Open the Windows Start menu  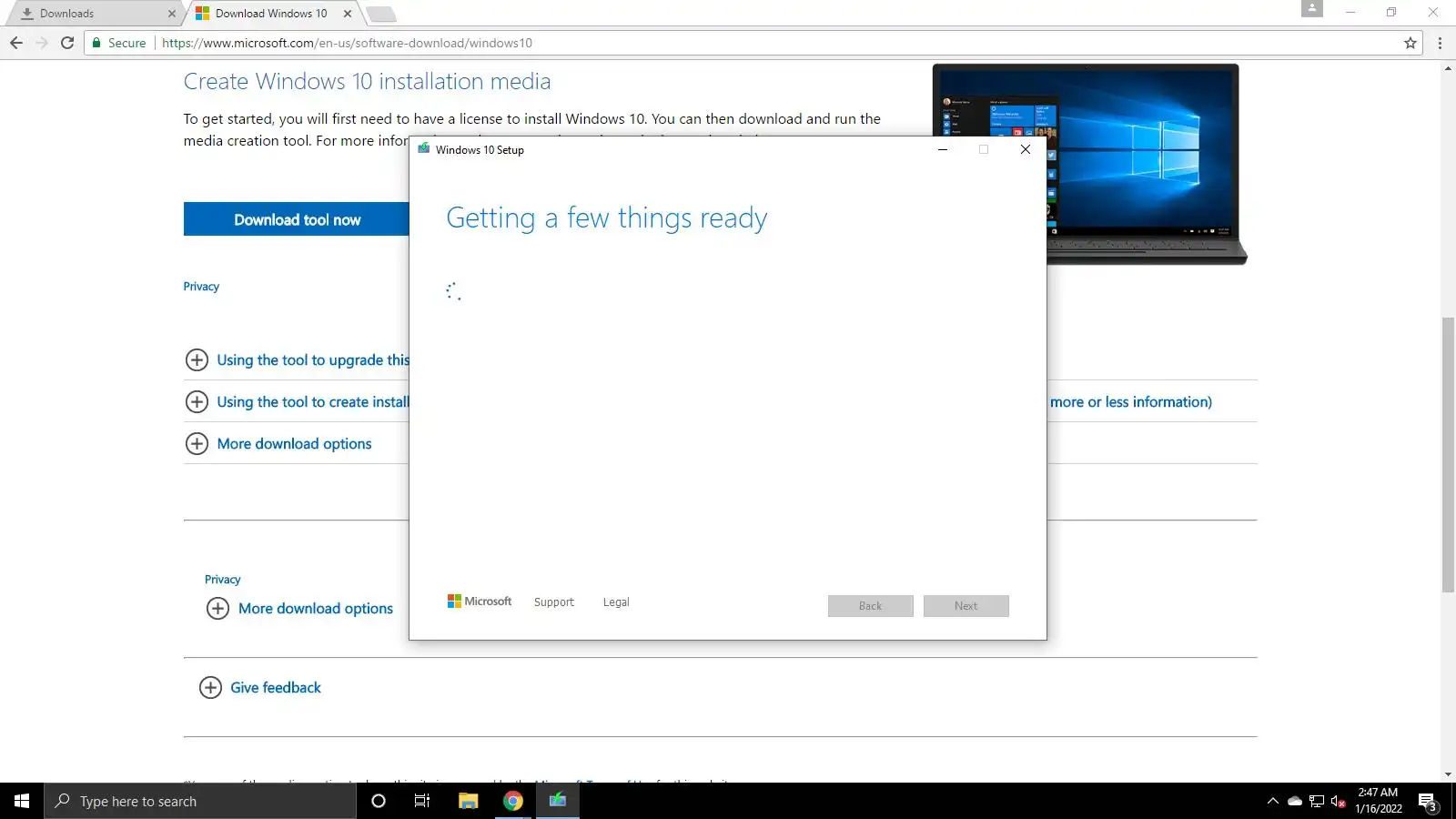point(22,801)
